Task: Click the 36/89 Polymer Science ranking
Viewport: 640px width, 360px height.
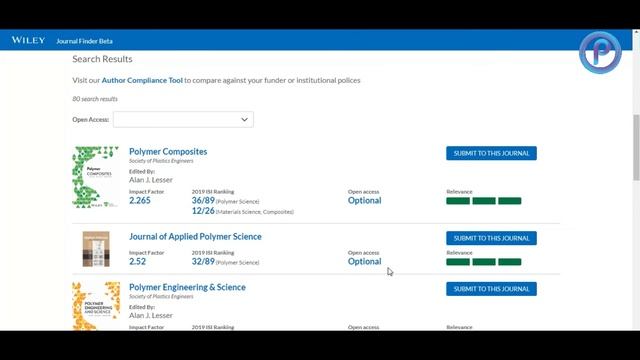Action: point(225,200)
